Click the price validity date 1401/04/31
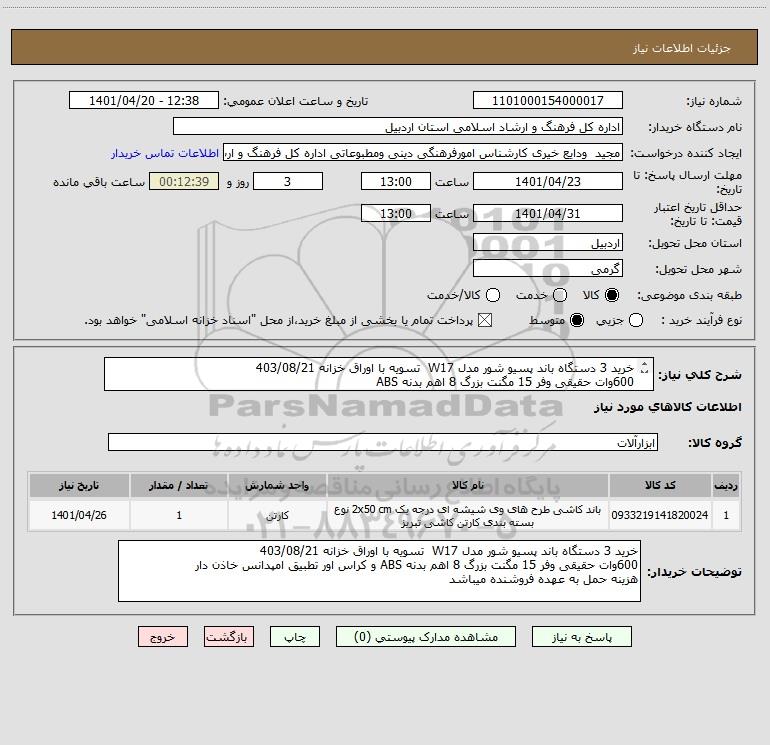770x745 pixels. point(548,213)
